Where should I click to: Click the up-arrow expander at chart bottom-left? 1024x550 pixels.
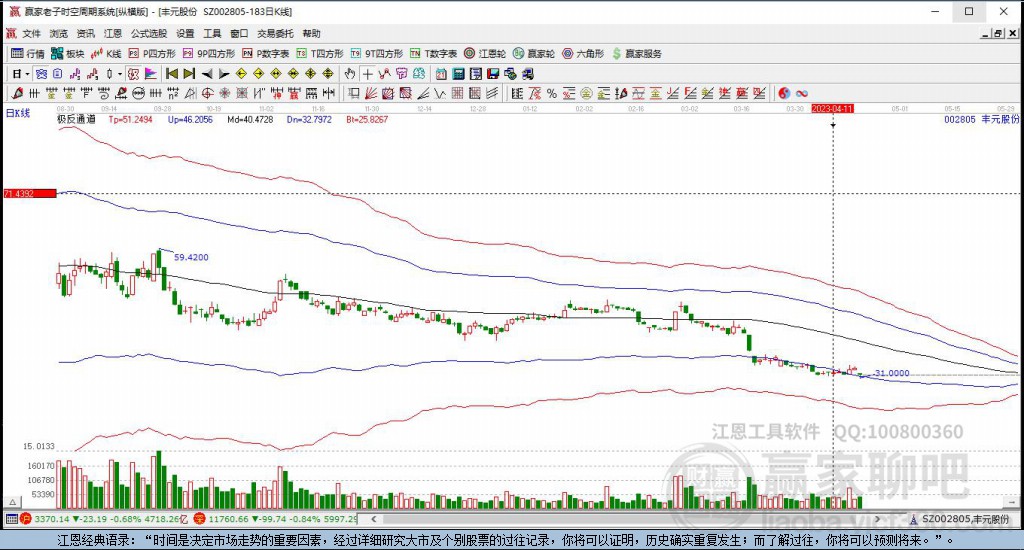click(x=12, y=502)
